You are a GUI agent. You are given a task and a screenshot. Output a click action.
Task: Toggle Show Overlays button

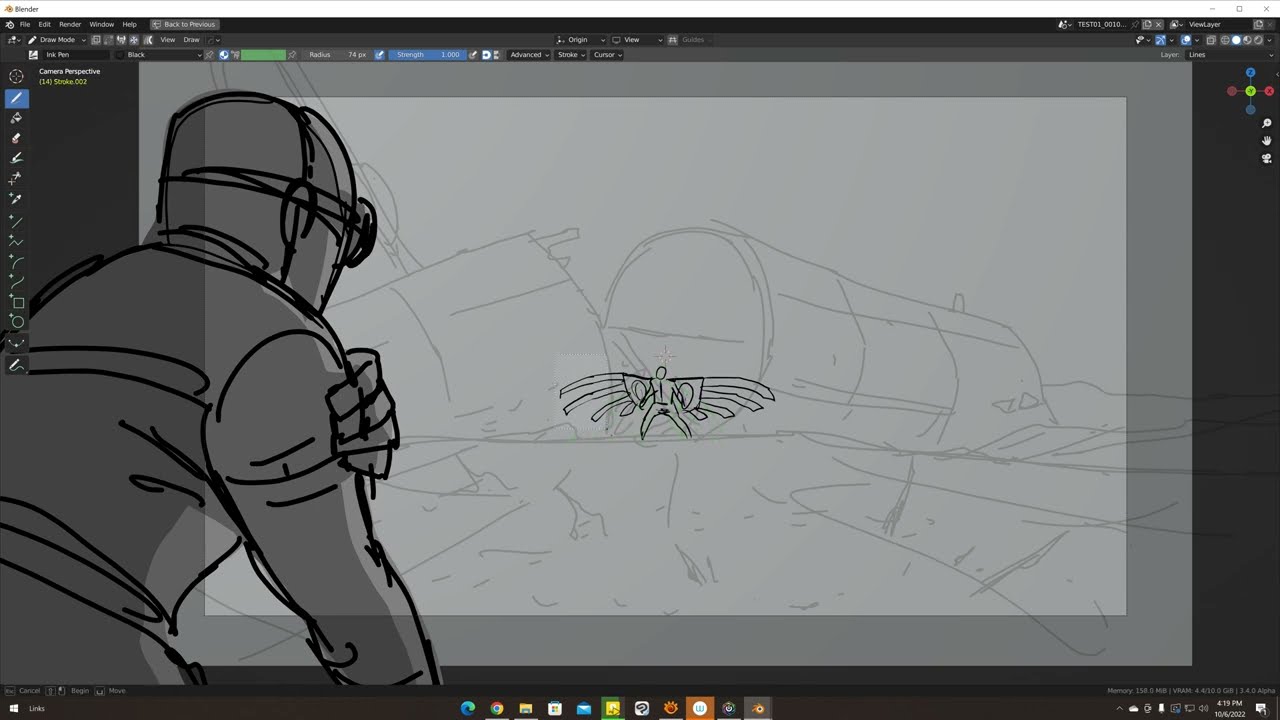pos(1186,40)
